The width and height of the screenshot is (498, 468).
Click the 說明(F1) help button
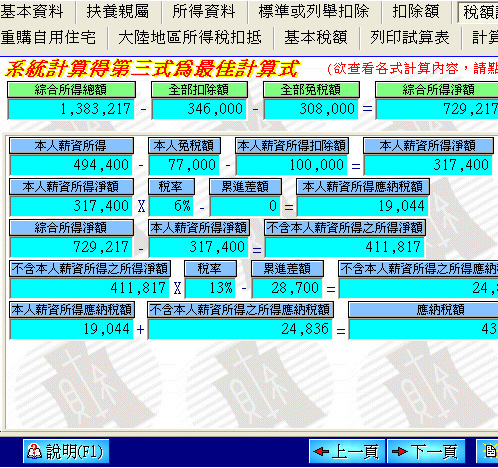coord(66,452)
